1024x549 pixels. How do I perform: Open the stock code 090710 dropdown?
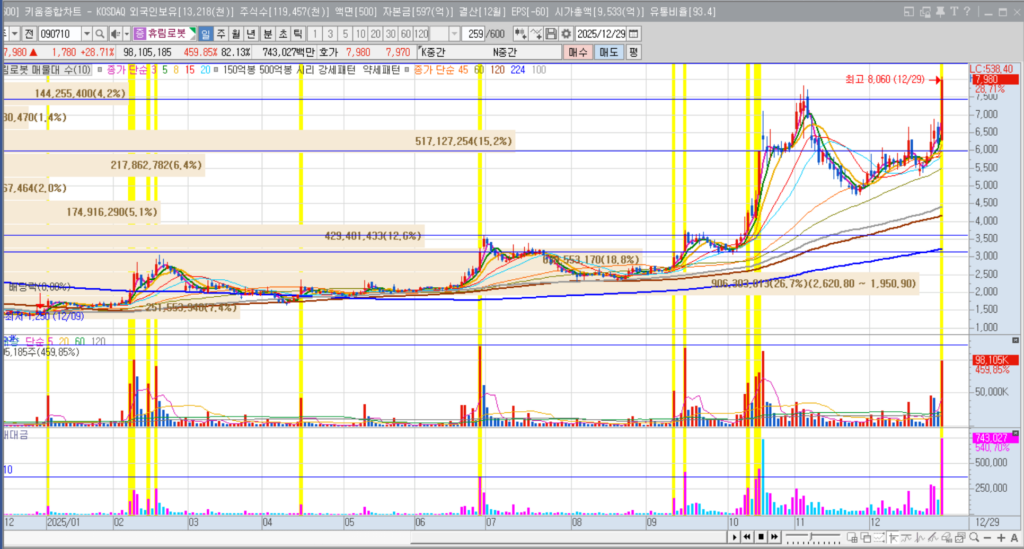86,32
